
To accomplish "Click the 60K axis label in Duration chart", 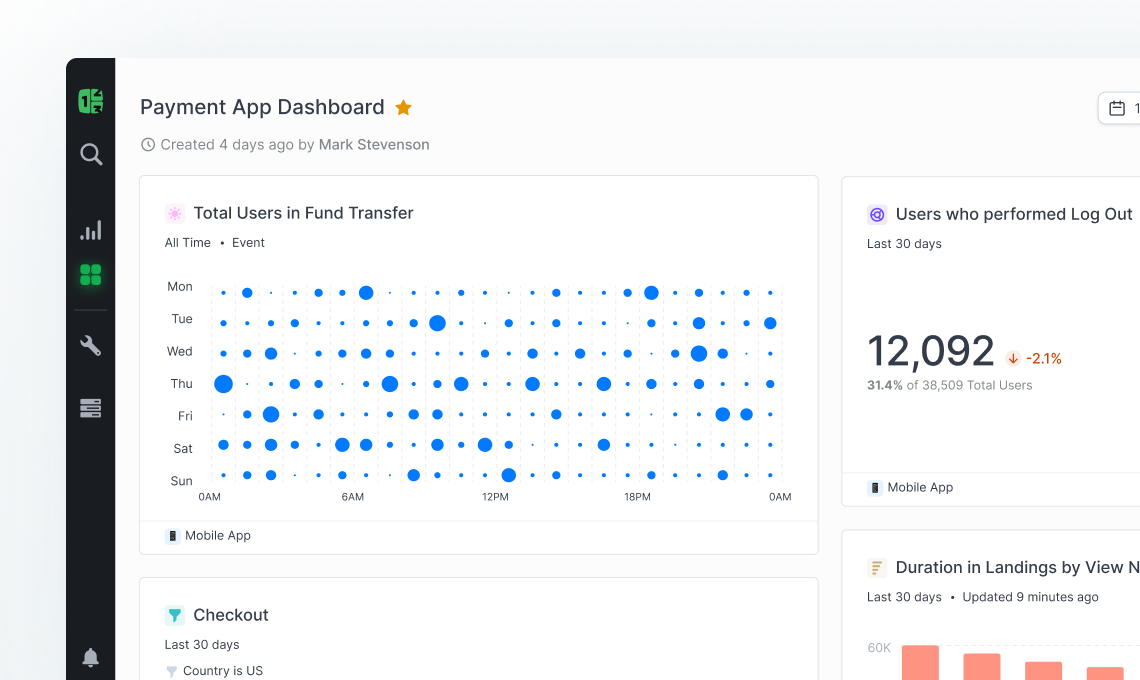I will (879, 648).
